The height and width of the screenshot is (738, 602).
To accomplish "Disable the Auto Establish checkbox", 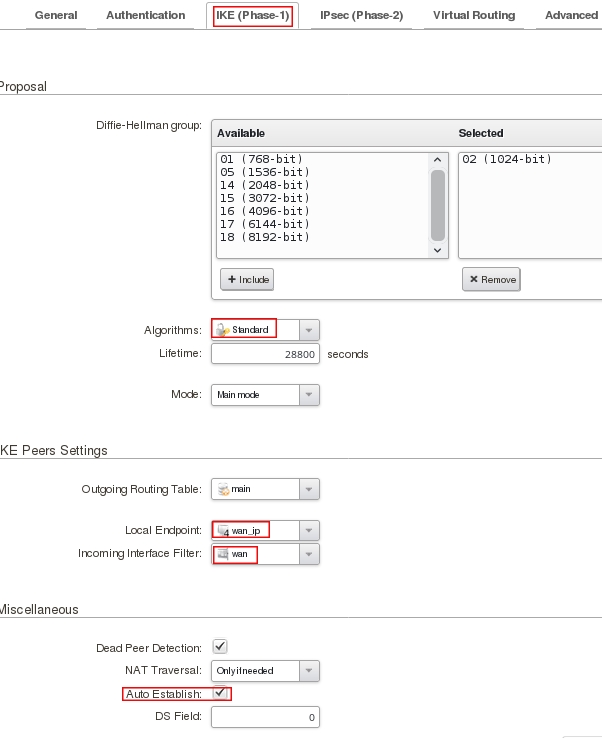I will [x=220, y=693].
